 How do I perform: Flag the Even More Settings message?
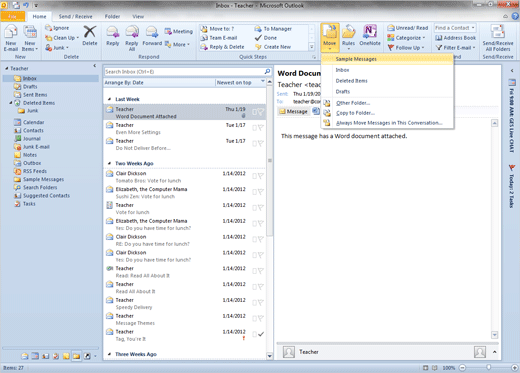[261, 128]
